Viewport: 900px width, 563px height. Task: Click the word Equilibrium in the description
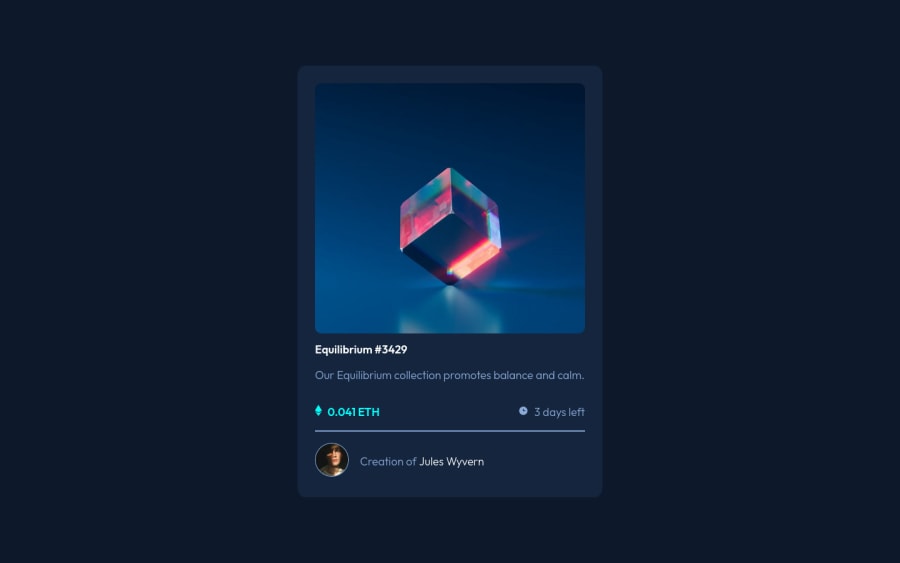click(x=364, y=375)
